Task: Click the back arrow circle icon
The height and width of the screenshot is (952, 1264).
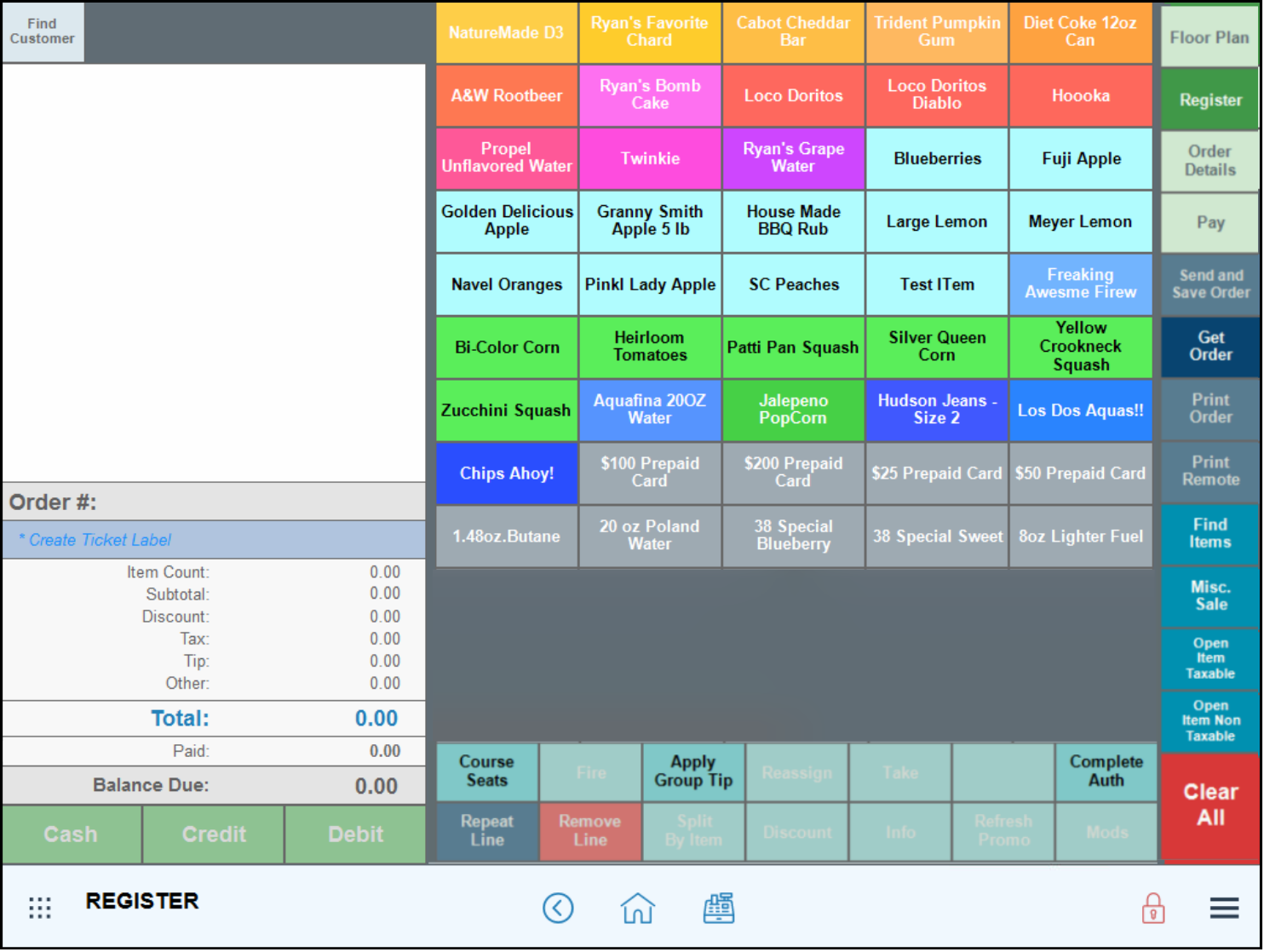Action: [x=558, y=908]
